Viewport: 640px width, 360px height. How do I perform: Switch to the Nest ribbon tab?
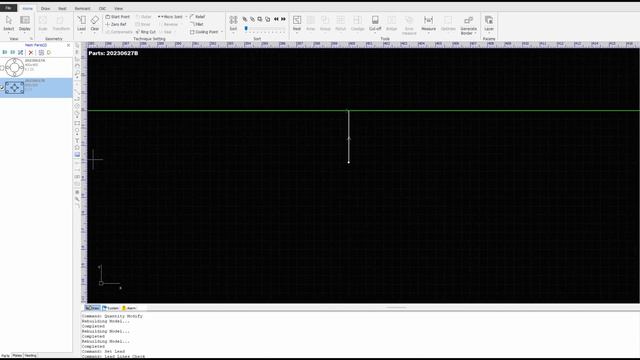(x=62, y=9)
